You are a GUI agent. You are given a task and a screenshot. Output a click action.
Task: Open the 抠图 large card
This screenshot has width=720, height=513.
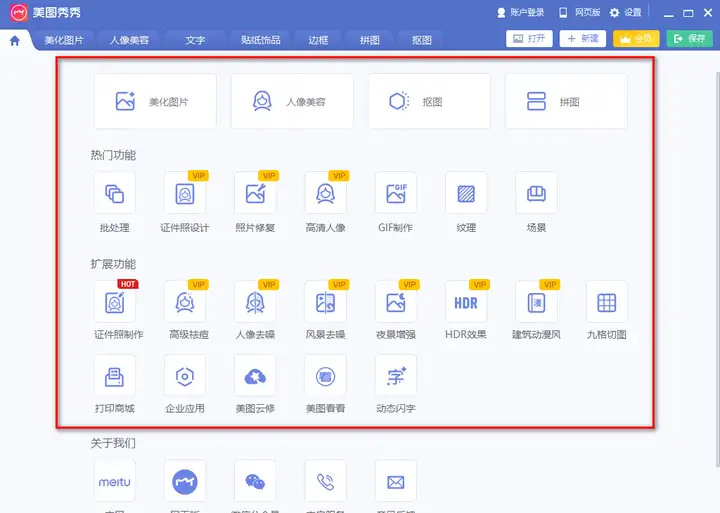[x=429, y=101]
